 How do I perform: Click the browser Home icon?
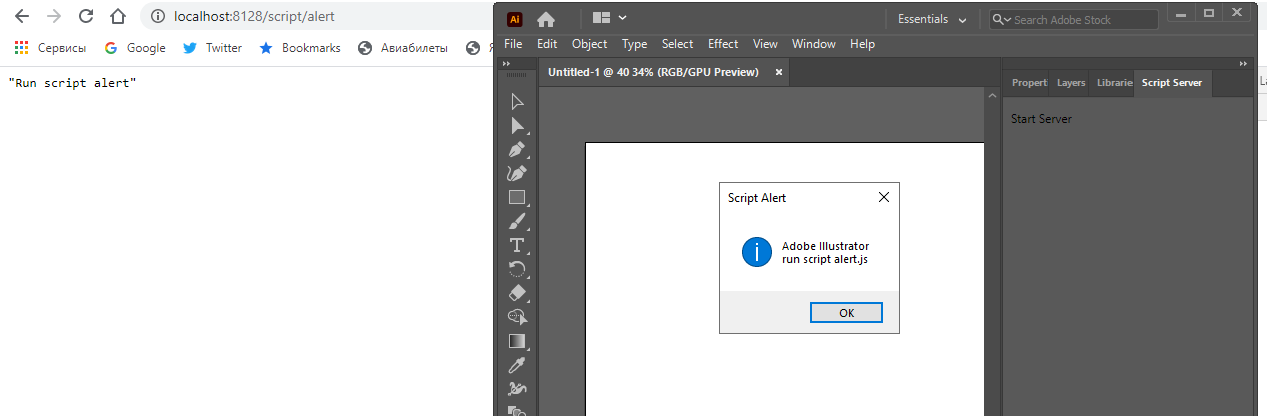[x=118, y=16]
